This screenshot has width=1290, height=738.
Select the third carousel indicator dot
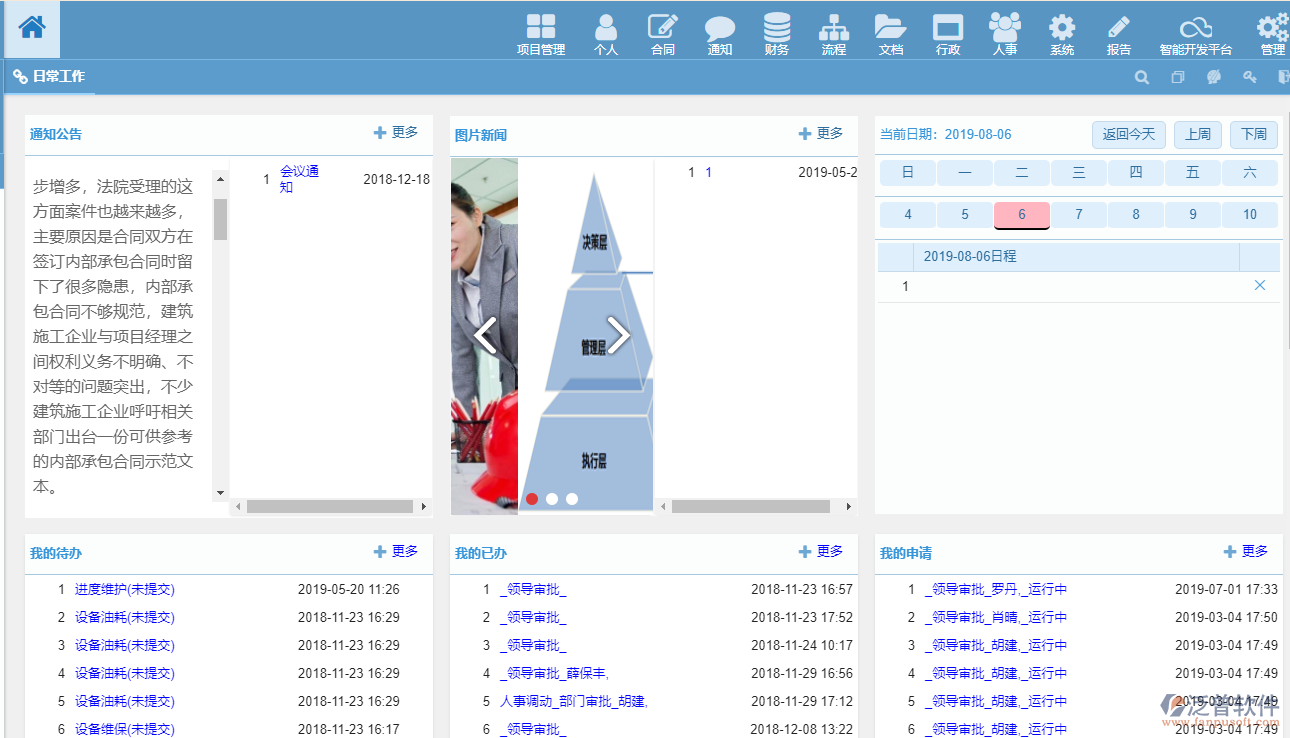(x=572, y=499)
